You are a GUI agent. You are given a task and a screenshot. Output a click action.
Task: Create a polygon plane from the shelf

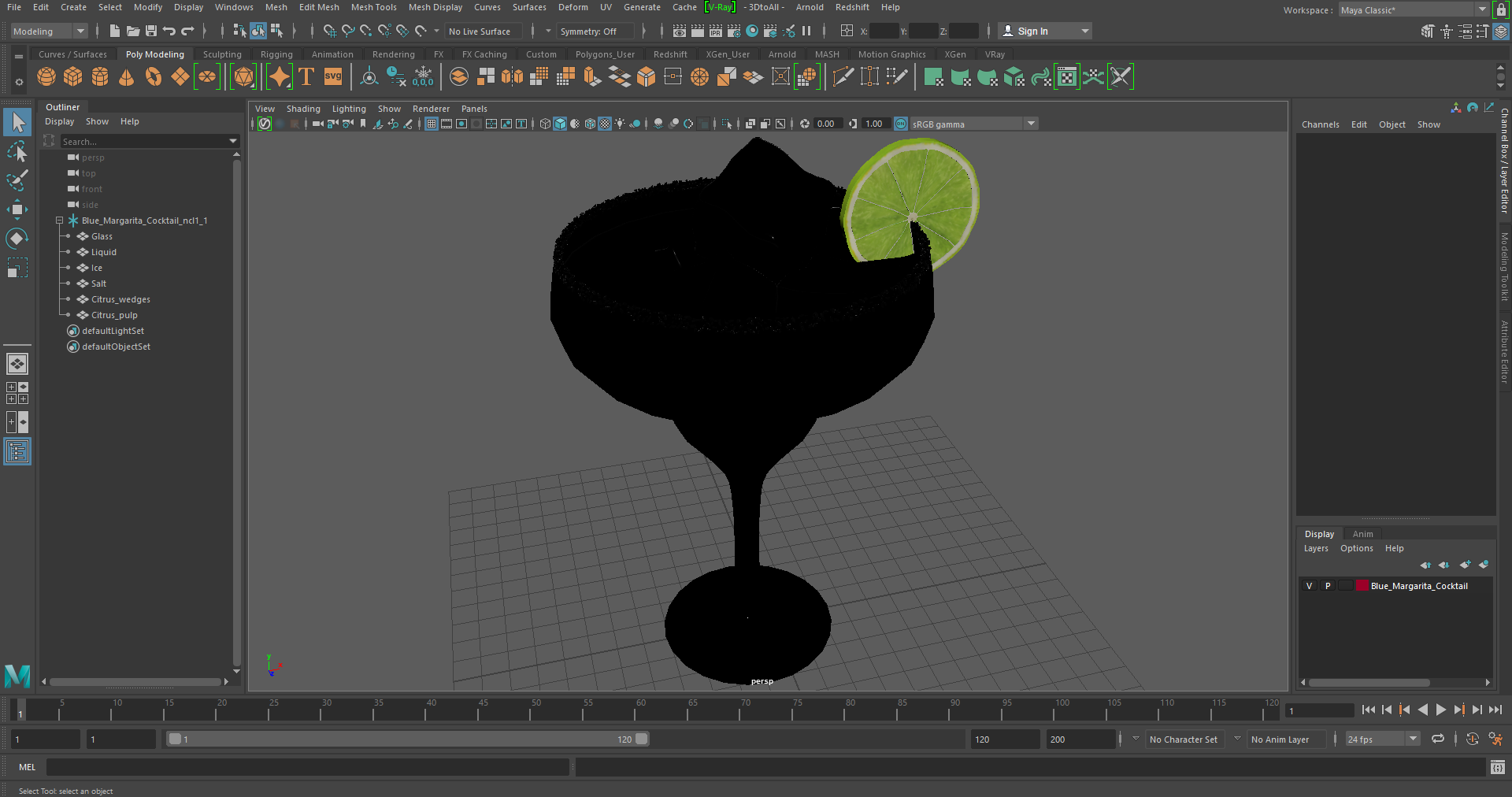(180, 77)
